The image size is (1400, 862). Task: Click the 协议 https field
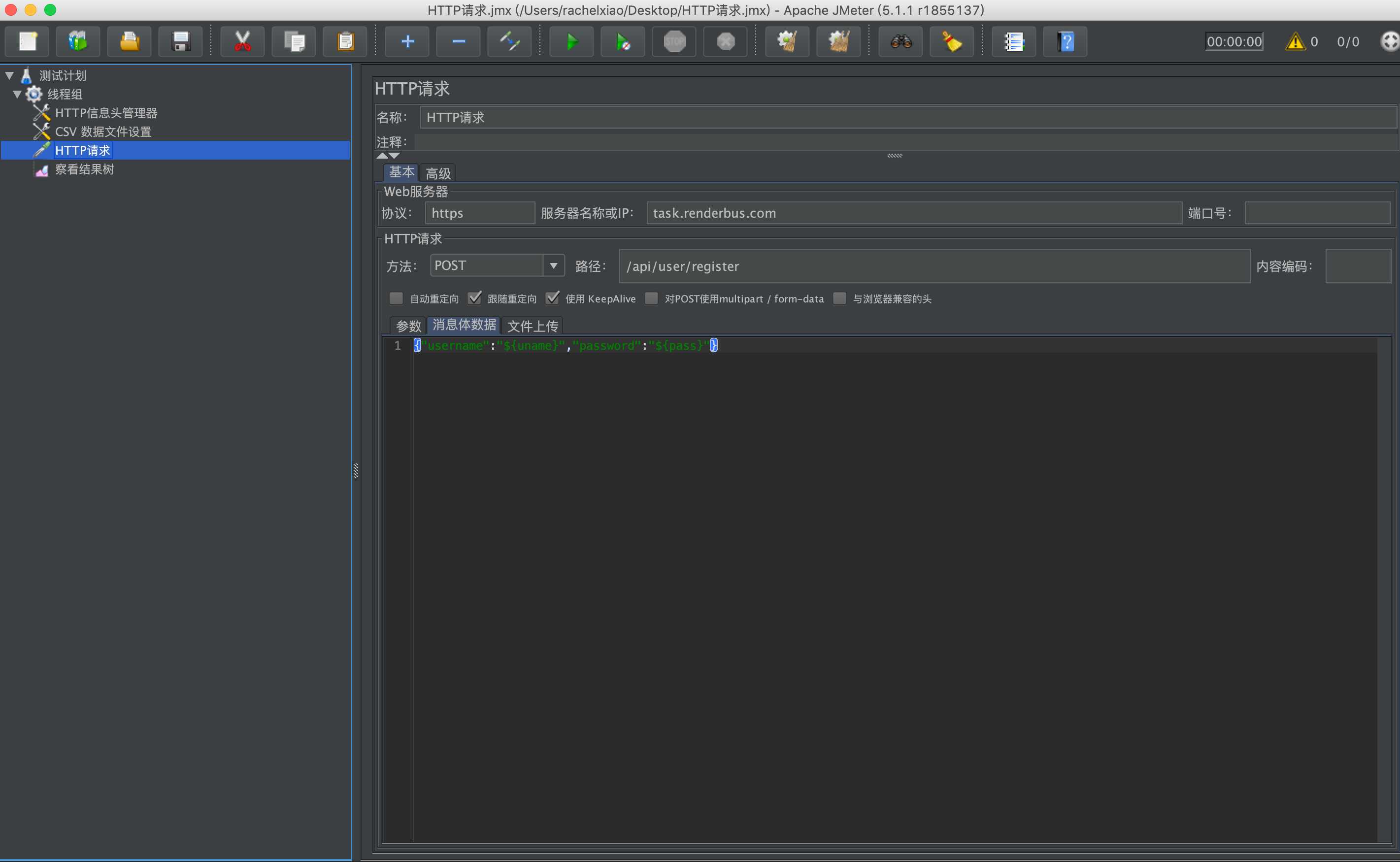480,213
